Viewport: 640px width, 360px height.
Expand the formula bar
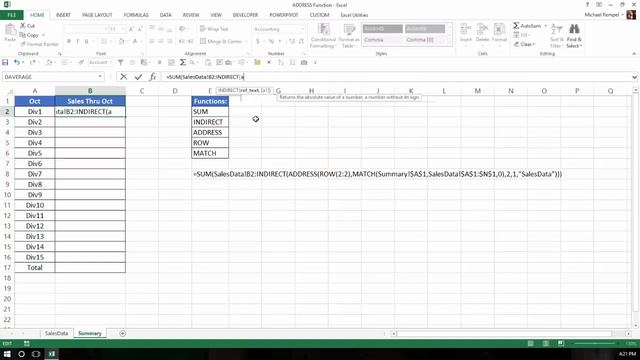click(x=634, y=77)
